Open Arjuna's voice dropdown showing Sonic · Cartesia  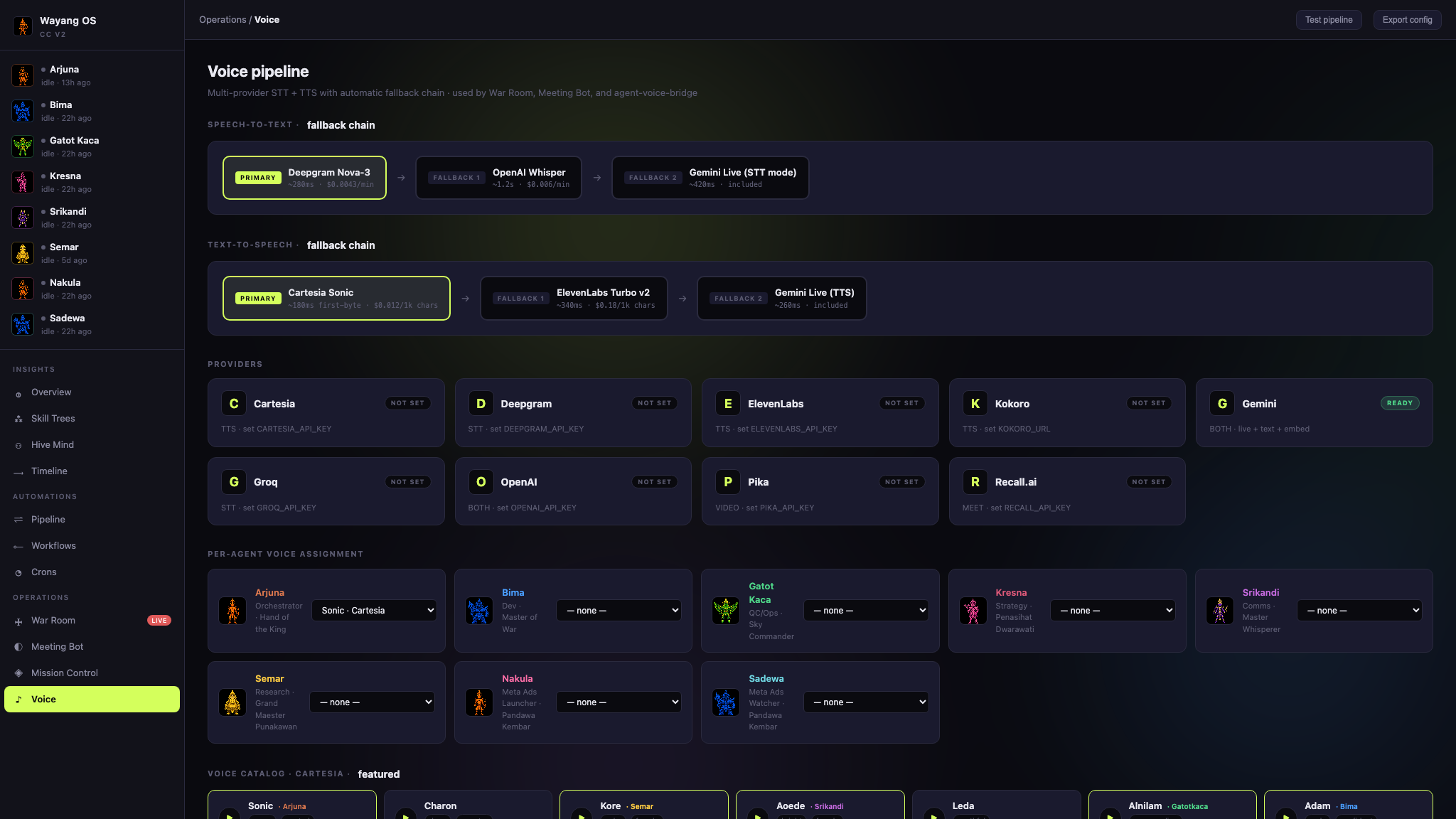[x=375, y=611]
